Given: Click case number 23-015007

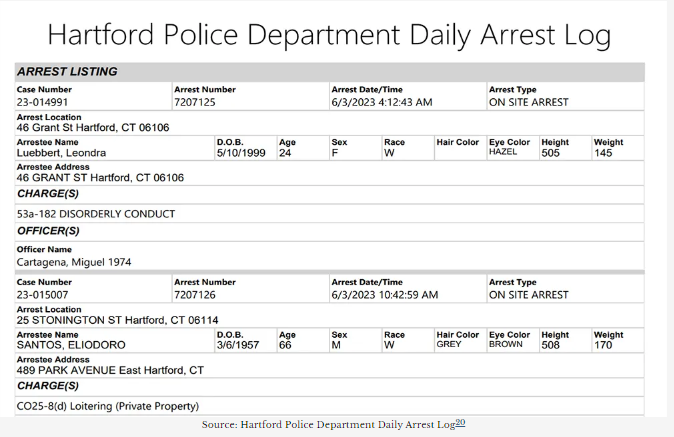Looking at the screenshot, I should point(42,295).
